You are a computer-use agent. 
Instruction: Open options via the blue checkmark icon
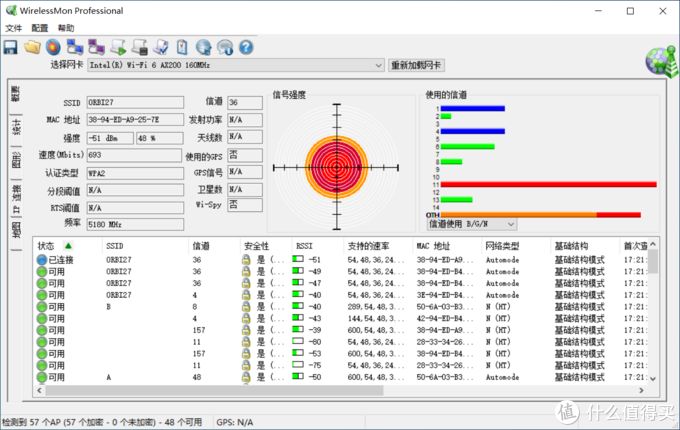(161, 47)
